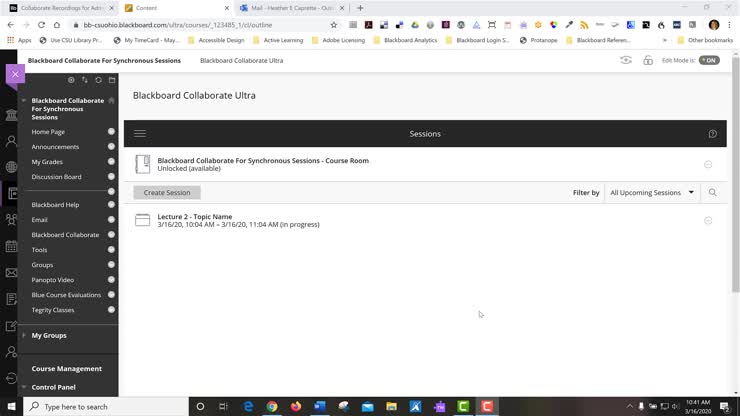Viewport: 740px width, 416px height.
Task: Open All Upcoming Sessions filter dropdown
Action: click(652, 193)
